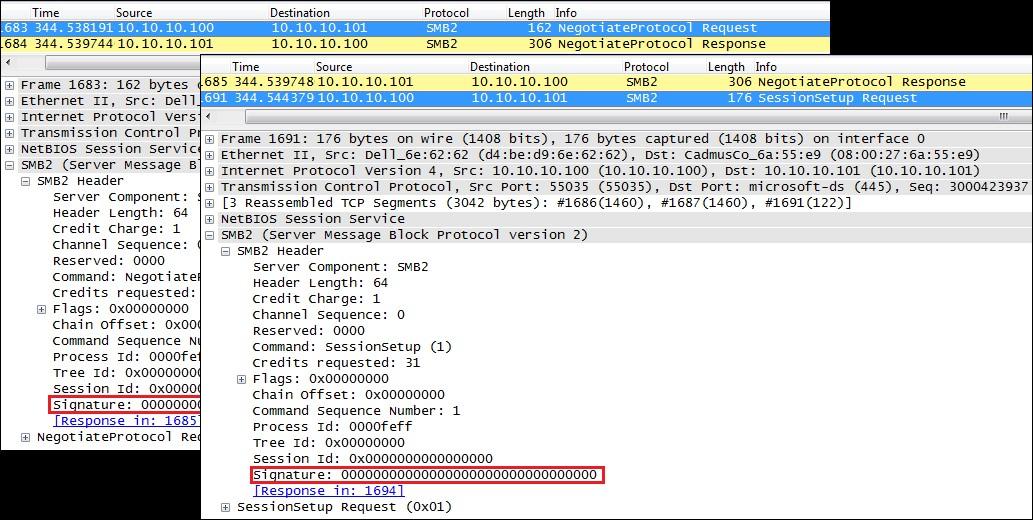
Task: Sort by Length column in back window
Action: point(526,13)
